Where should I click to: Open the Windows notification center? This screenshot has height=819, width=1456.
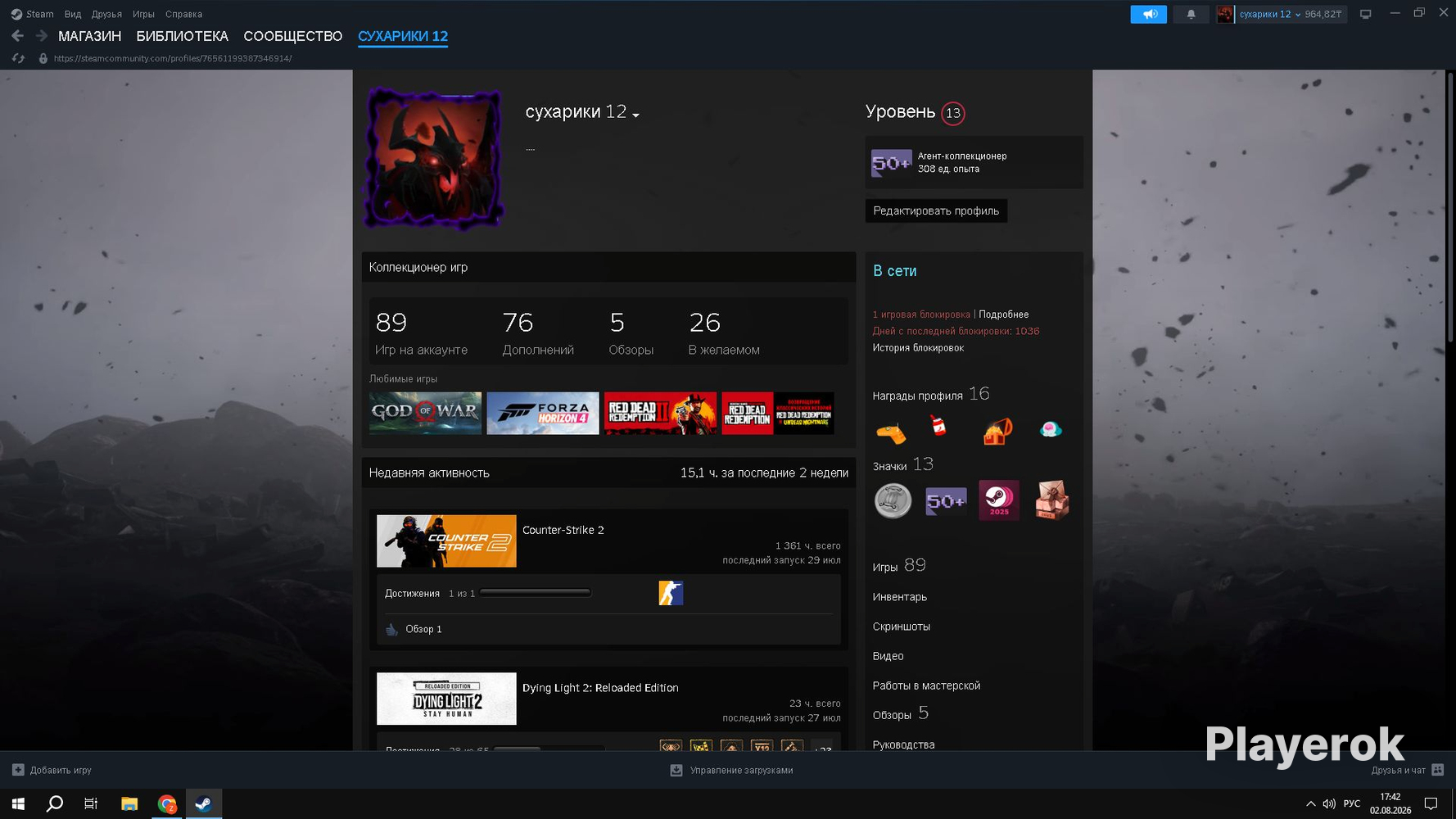tap(1431, 803)
